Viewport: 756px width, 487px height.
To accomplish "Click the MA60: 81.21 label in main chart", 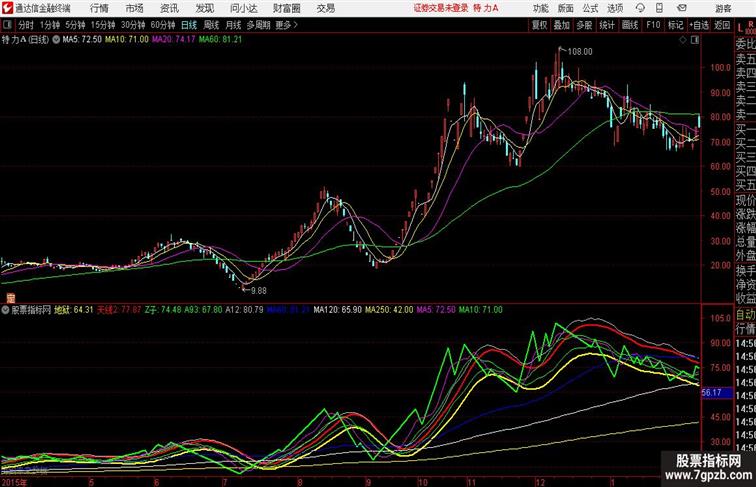I will coord(220,40).
